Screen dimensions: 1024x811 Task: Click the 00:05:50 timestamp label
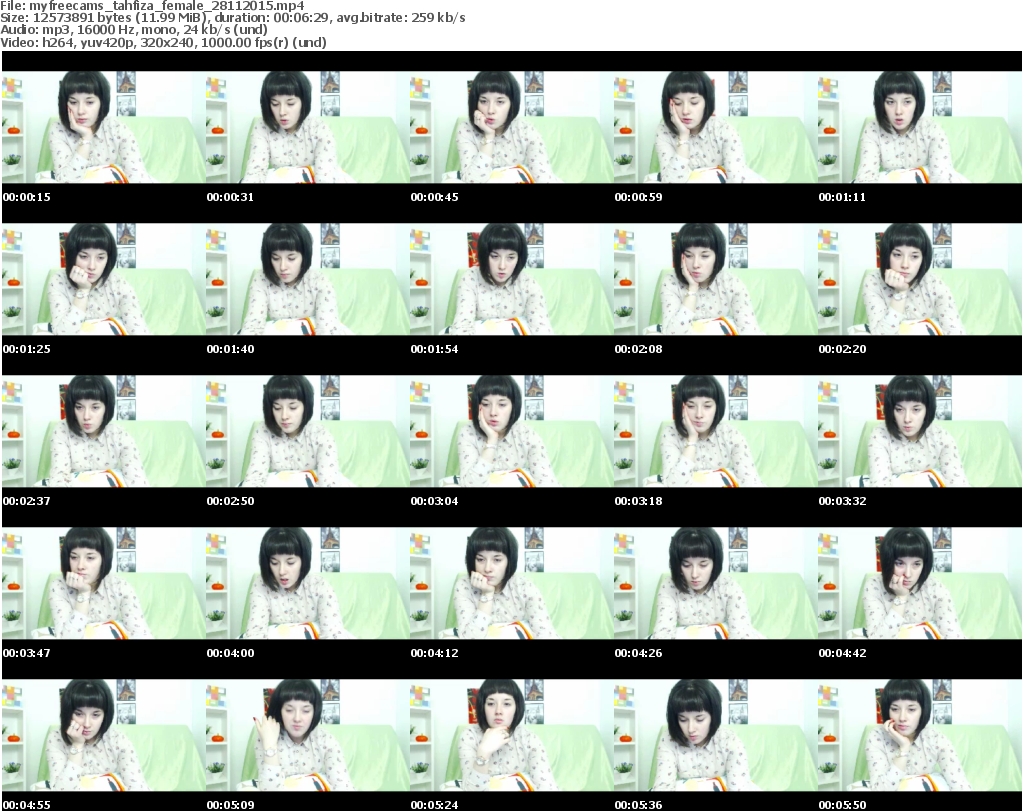pyautogui.click(x=842, y=805)
